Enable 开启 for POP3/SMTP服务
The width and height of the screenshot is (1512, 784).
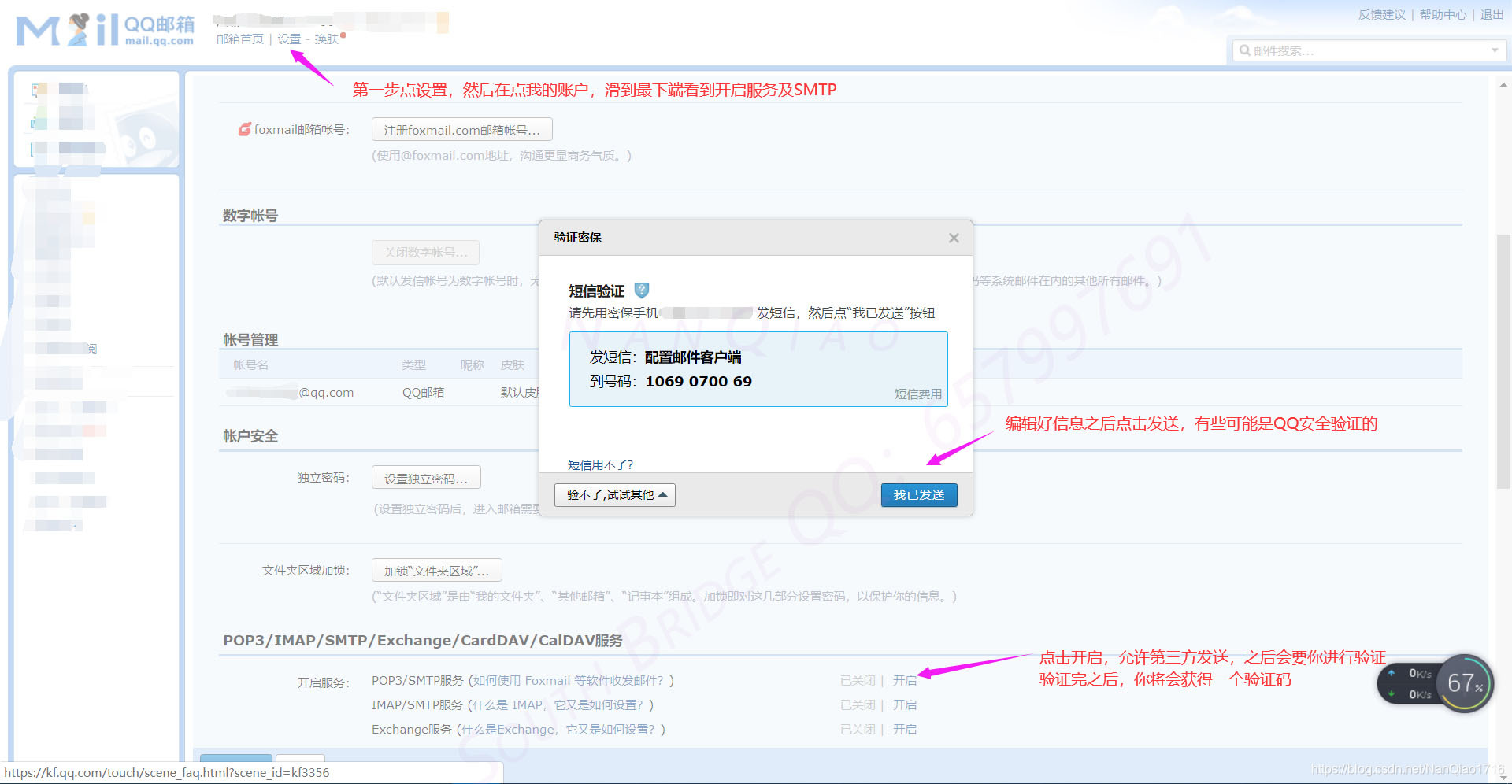click(905, 680)
